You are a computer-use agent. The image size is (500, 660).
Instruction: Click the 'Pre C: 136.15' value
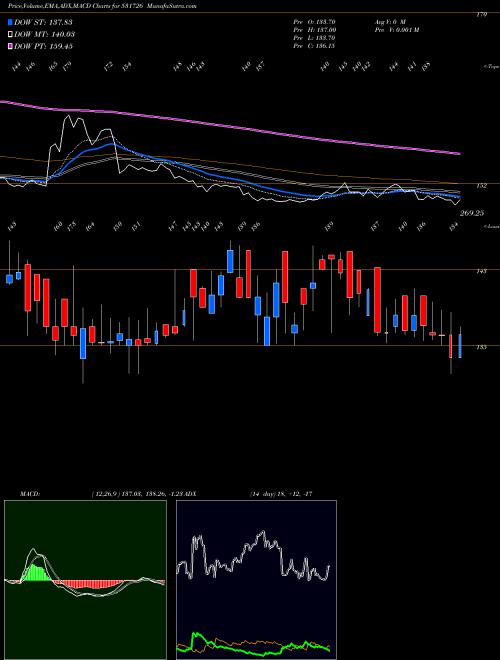click(x=314, y=46)
